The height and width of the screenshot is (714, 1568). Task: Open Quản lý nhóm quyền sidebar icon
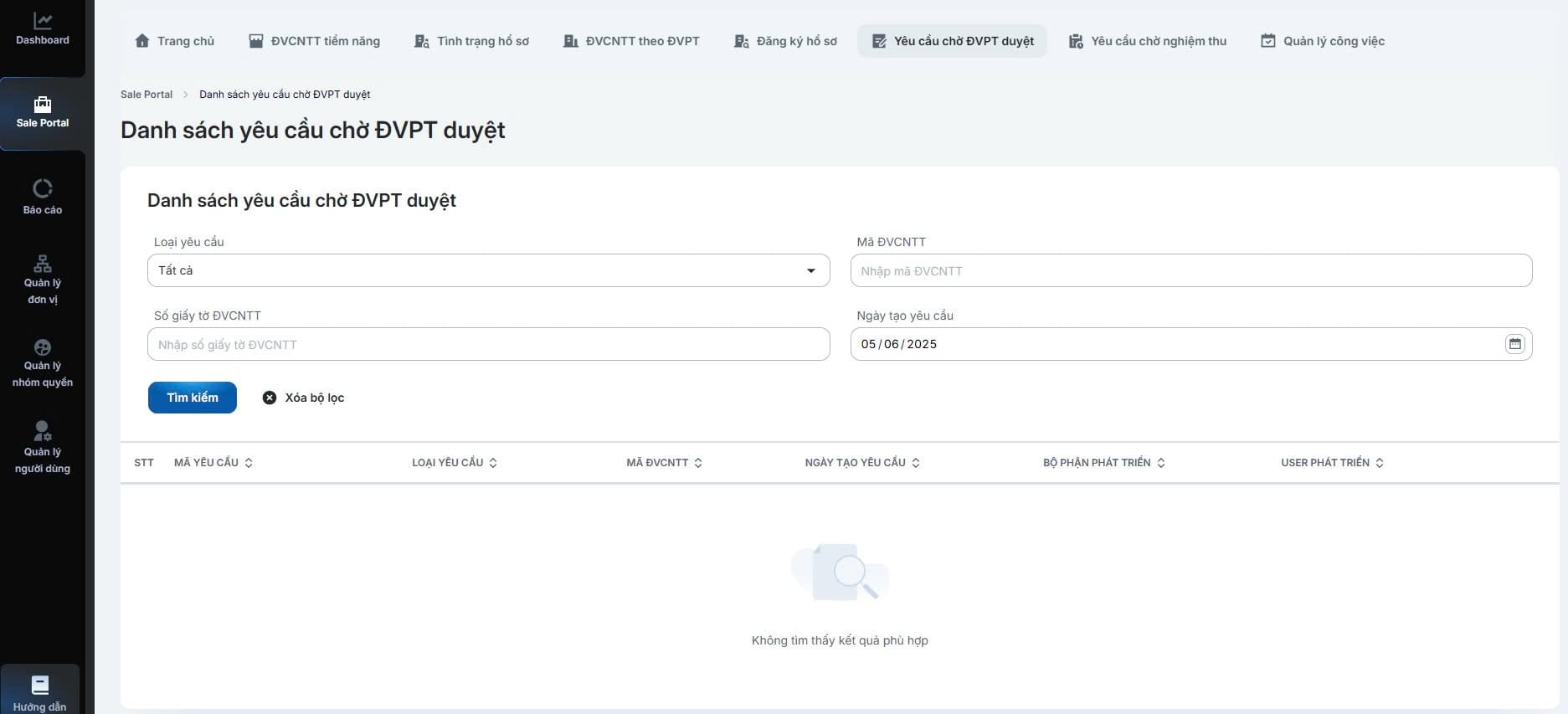tap(43, 347)
